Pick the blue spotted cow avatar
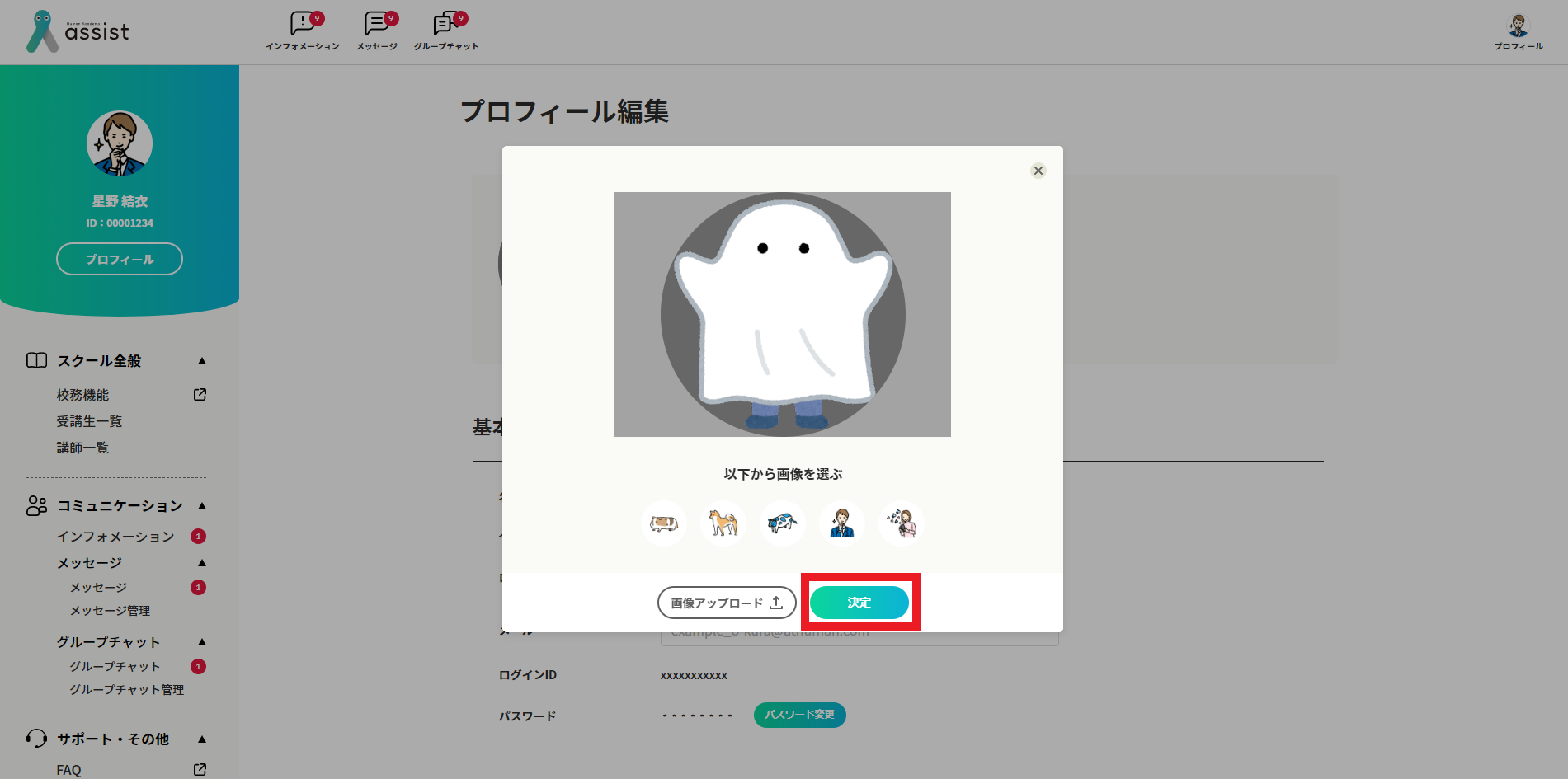The height and width of the screenshot is (779, 1568). point(782,523)
